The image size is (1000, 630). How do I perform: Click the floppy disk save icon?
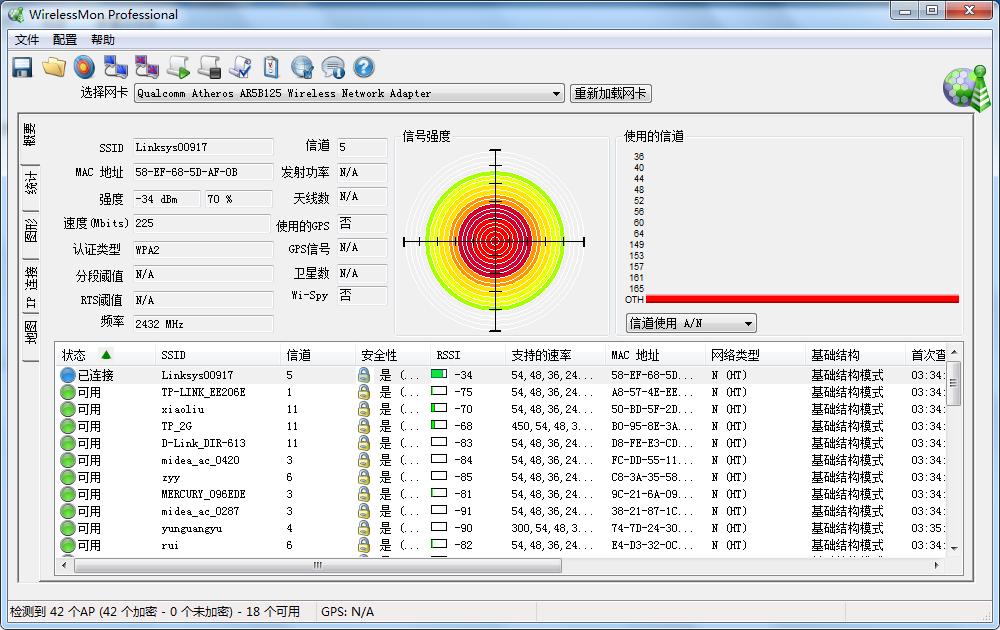click(22, 67)
